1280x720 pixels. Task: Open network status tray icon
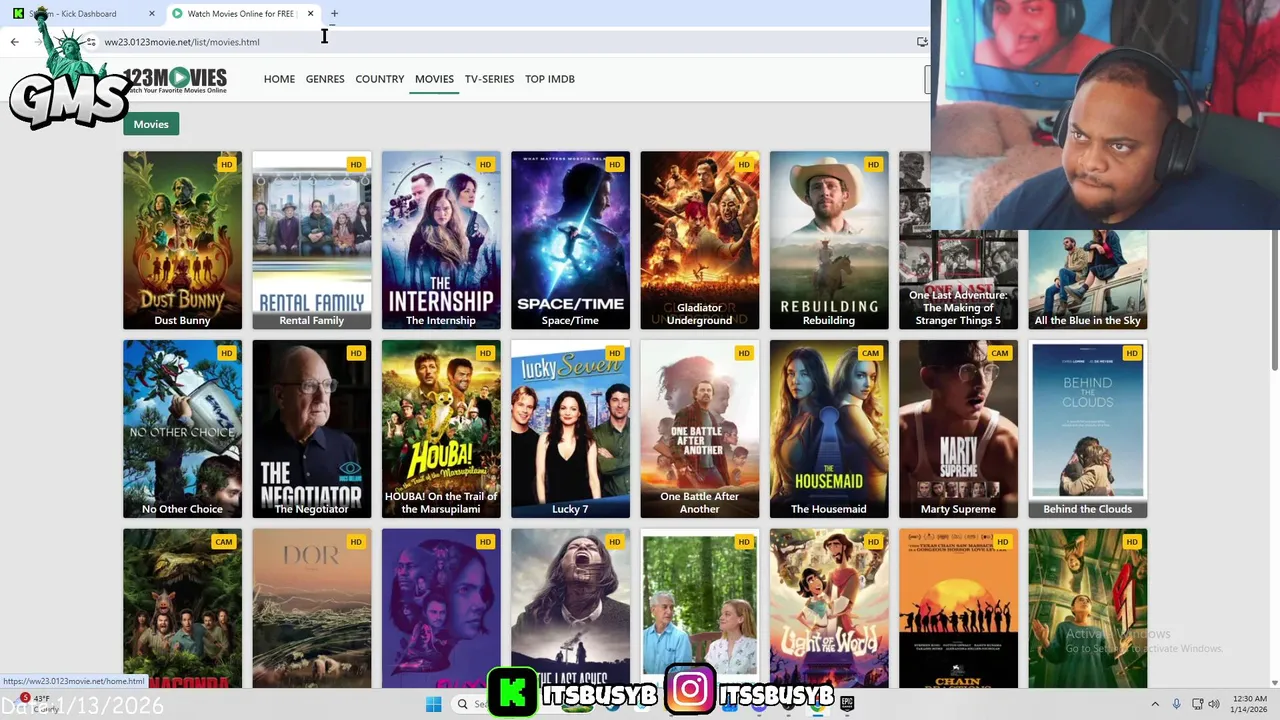[1198, 705]
